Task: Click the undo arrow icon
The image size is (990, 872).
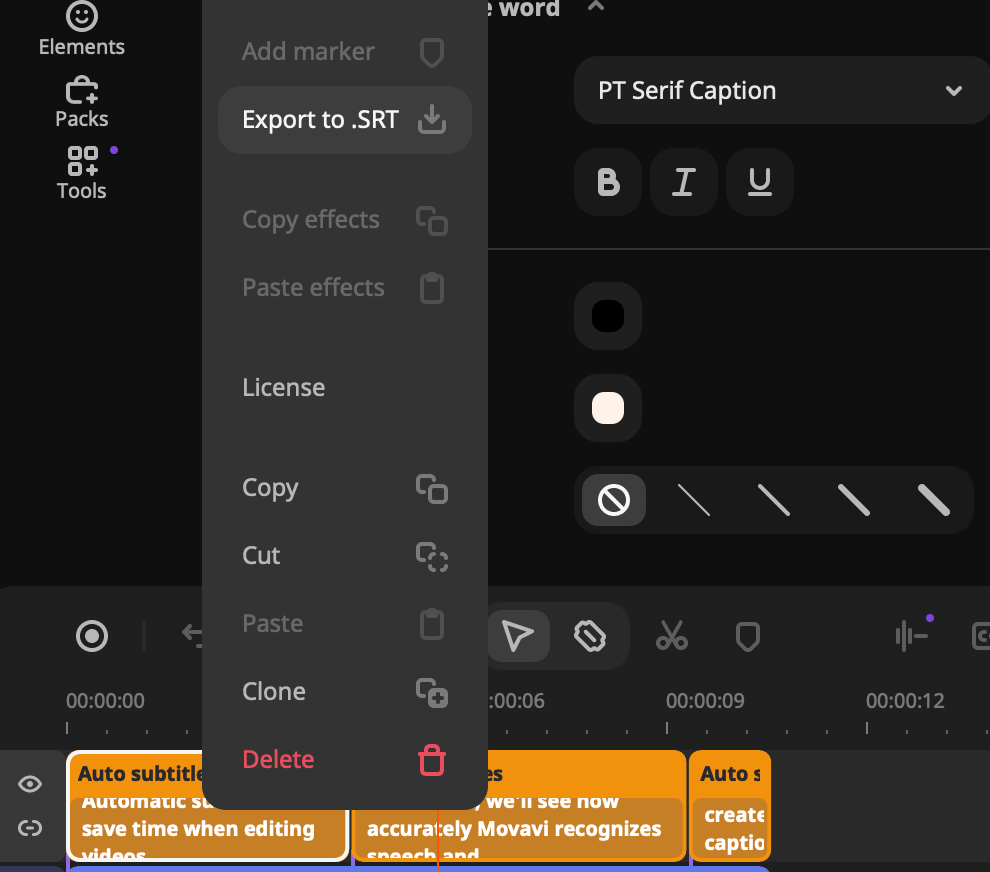Action: pos(192,635)
